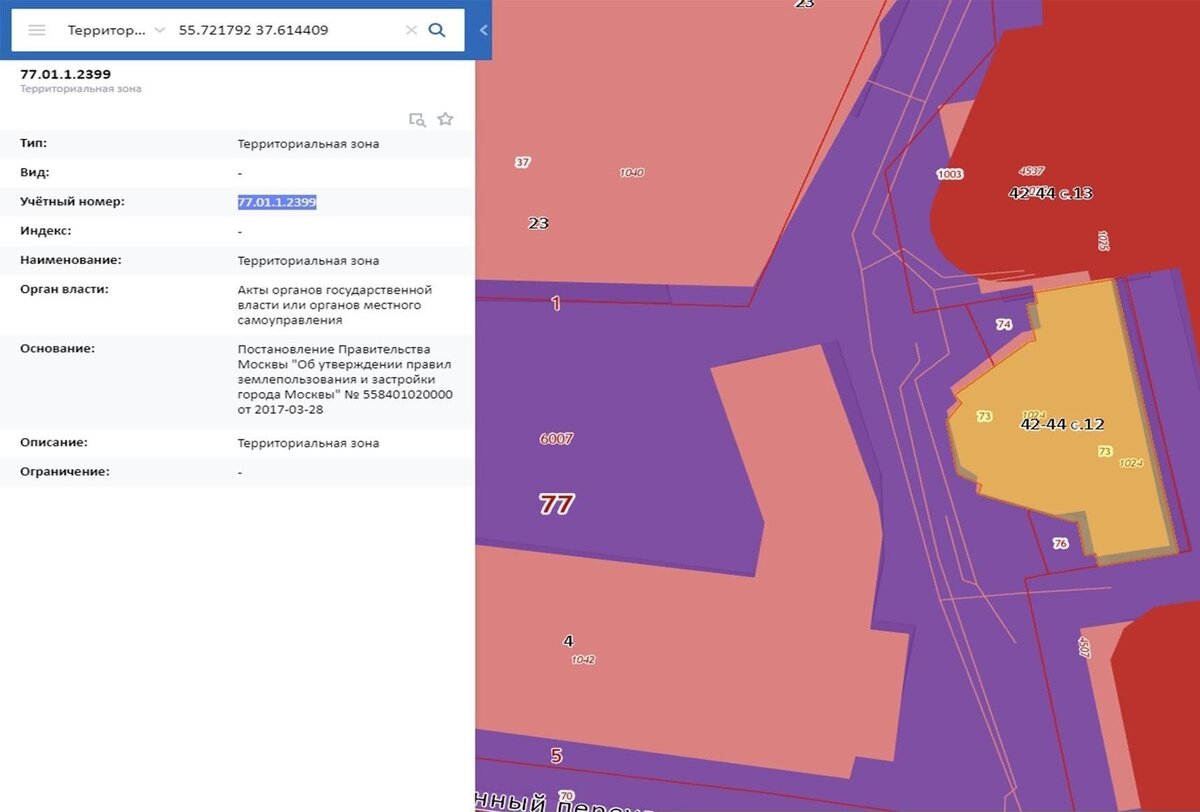Open the hamburger menu
The height and width of the screenshot is (812, 1200).
(37, 30)
